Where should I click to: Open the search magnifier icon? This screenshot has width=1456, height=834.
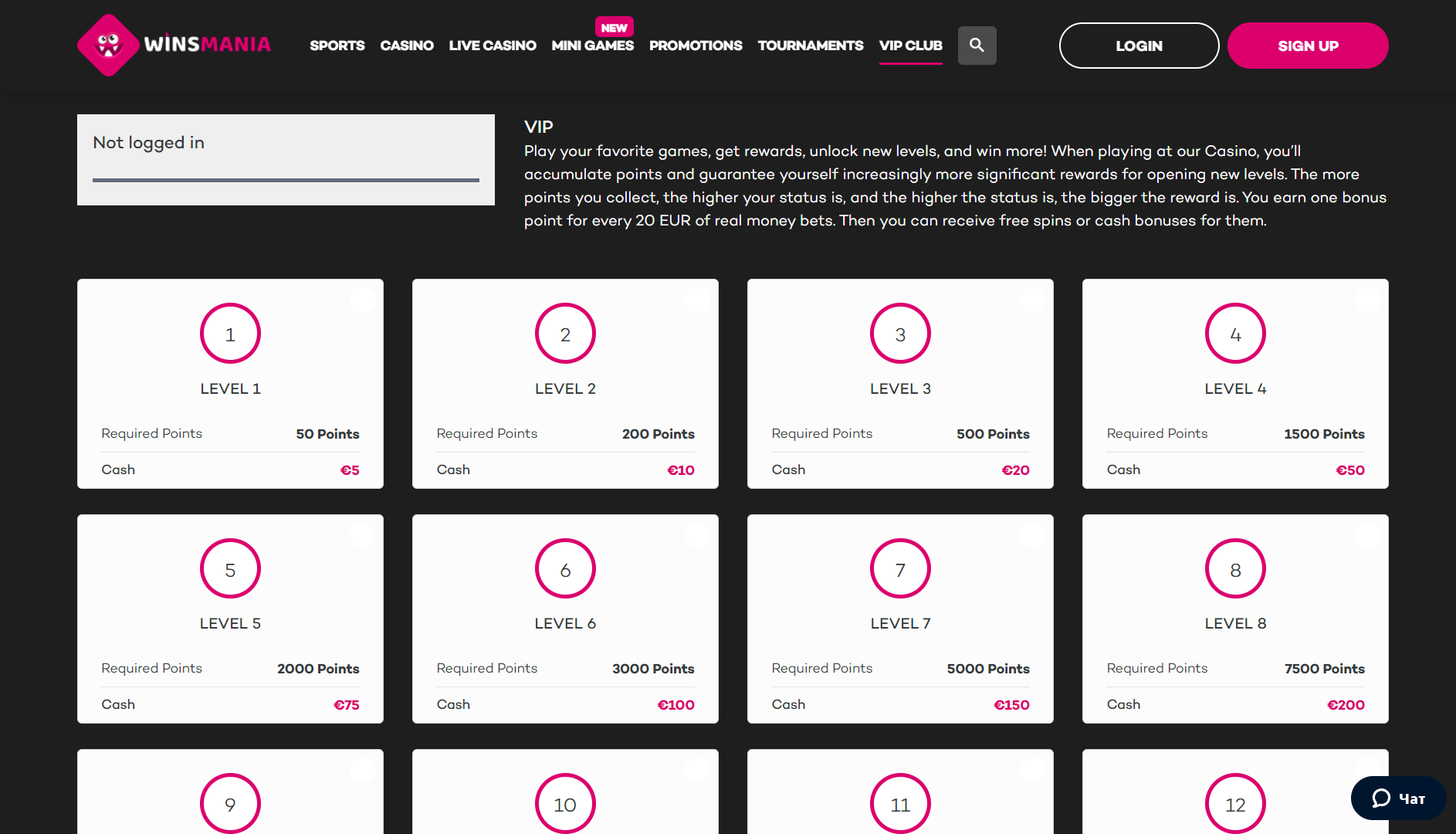click(x=977, y=46)
